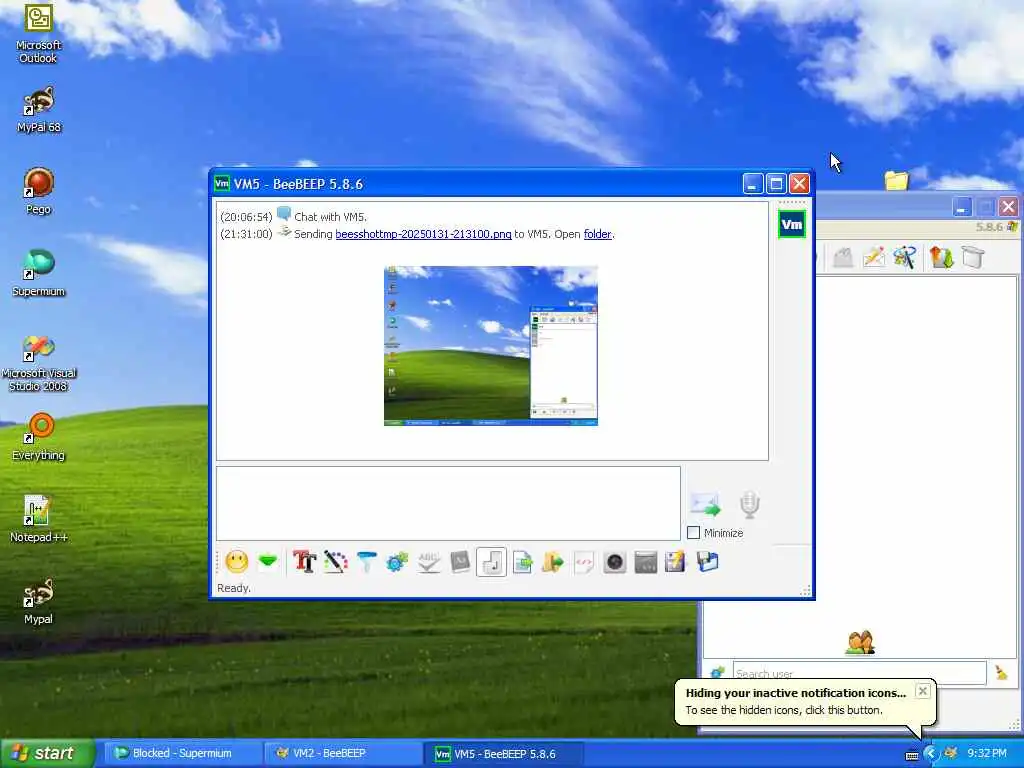This screenshot has height=768, width=1024.
Task: Maximize the VM5 BeeBEEP chat window
Action: (776, 184)
